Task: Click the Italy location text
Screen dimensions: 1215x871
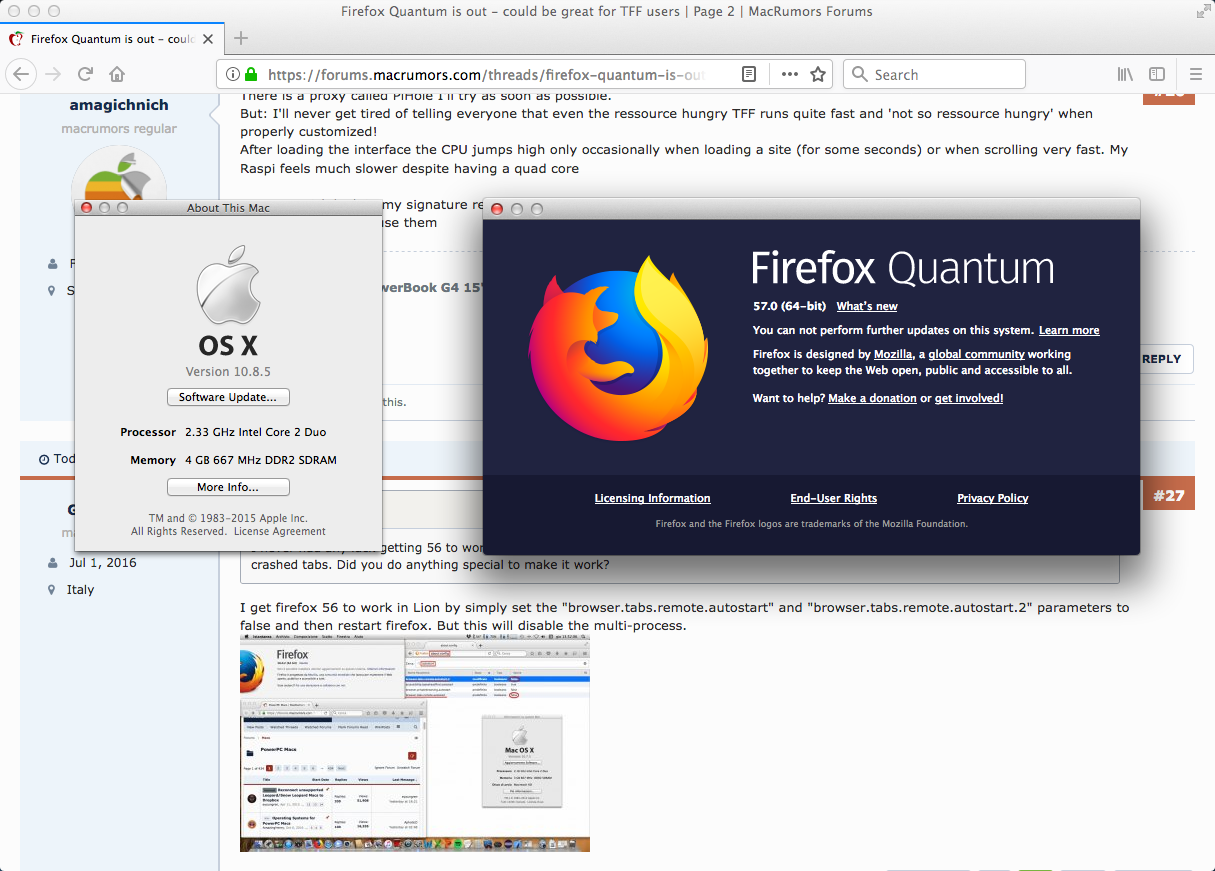Action: [80, 589]
